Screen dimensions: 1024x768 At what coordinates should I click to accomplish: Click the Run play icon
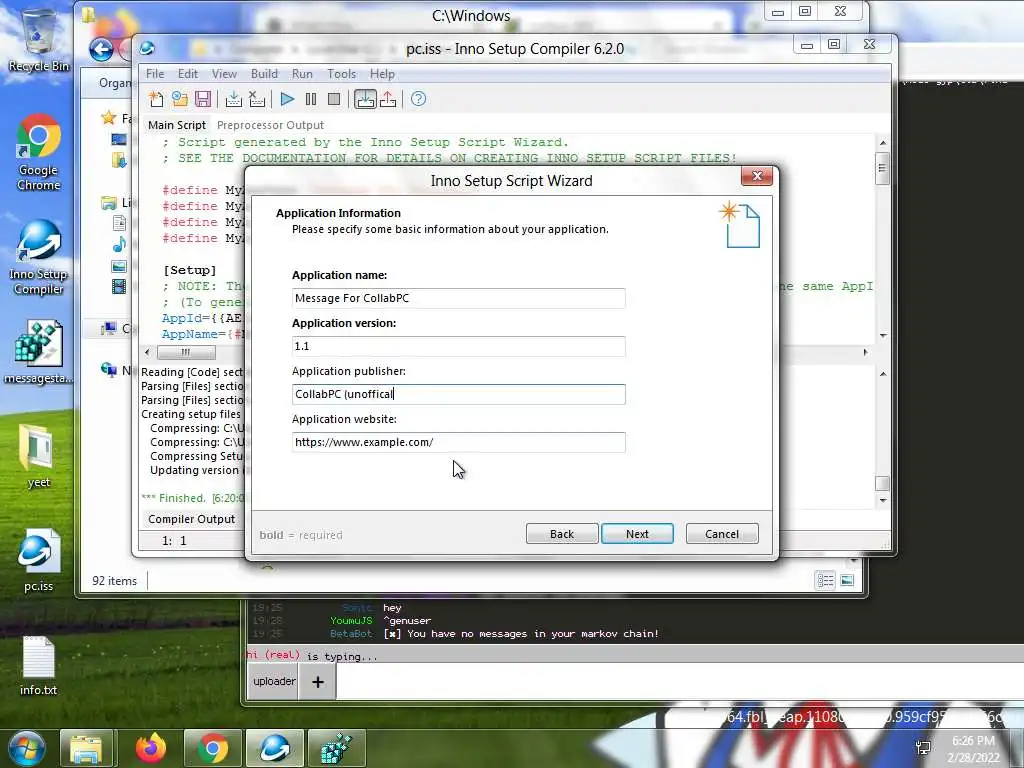[x=287, y=99]
